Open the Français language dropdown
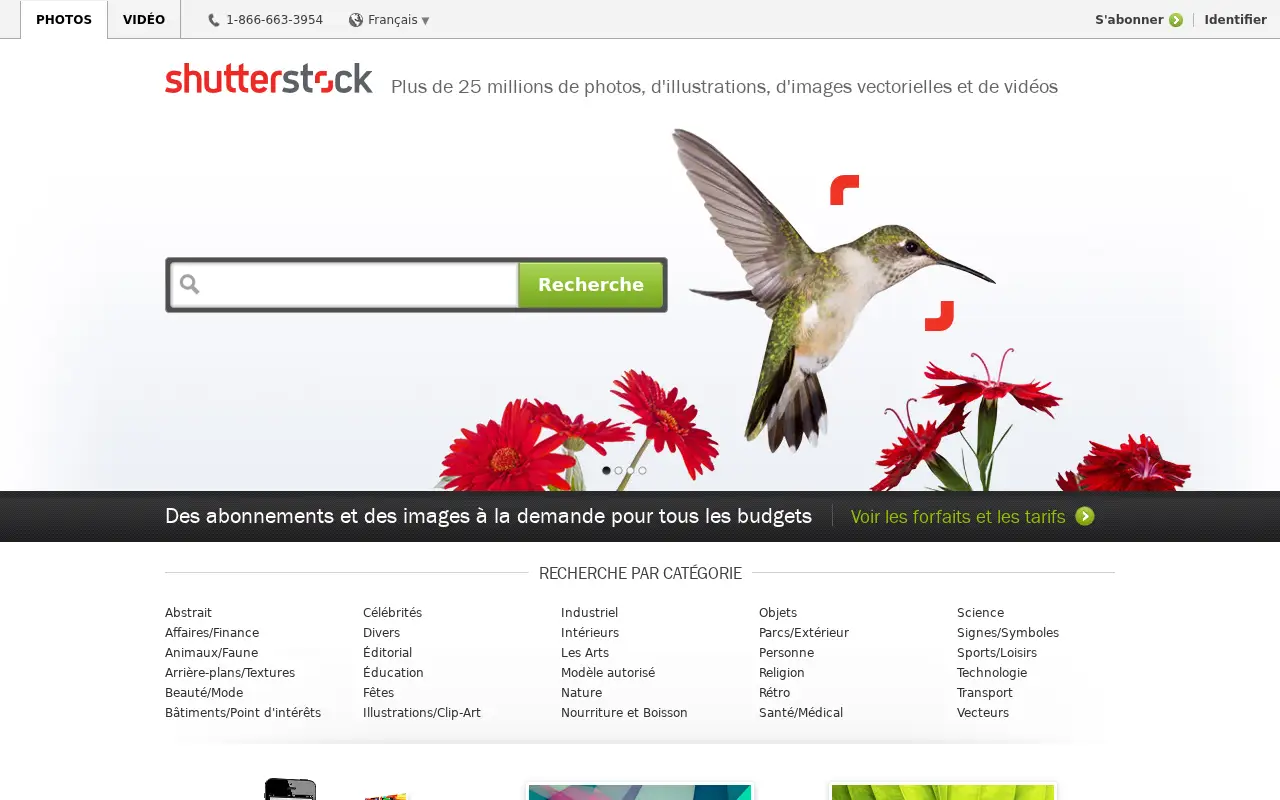1280x800 pixels. (398, 20)
